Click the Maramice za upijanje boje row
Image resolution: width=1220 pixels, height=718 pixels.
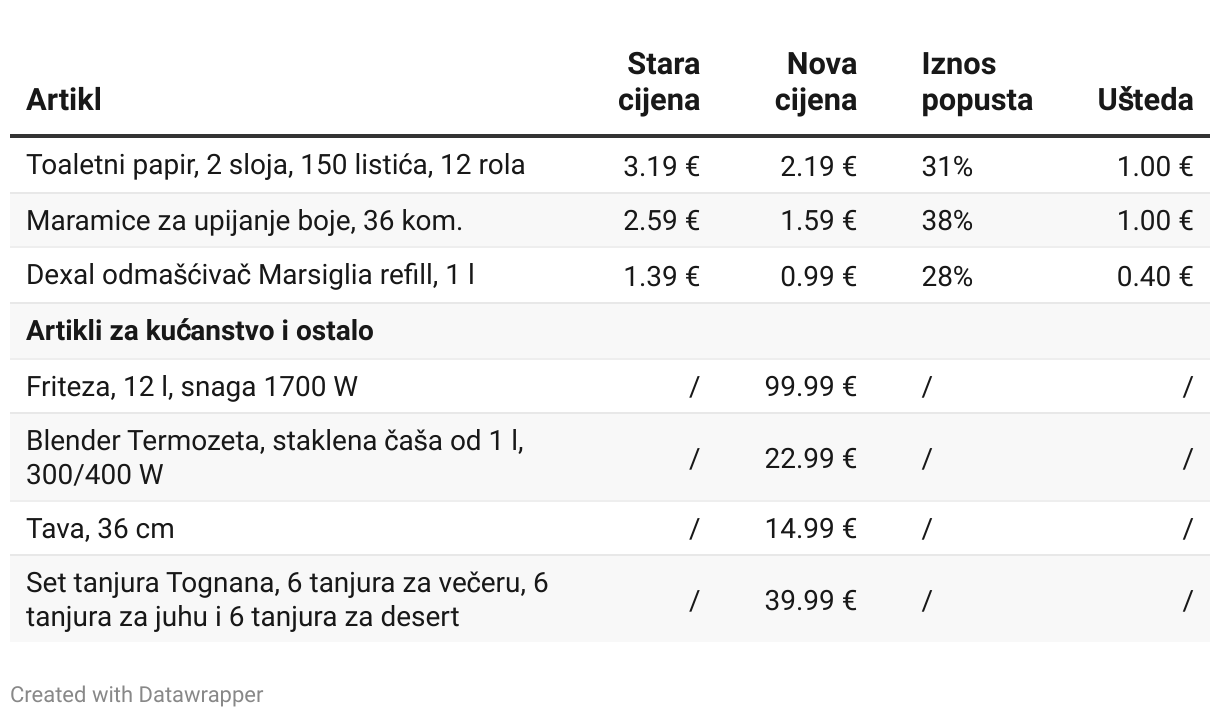click(244, 220)
